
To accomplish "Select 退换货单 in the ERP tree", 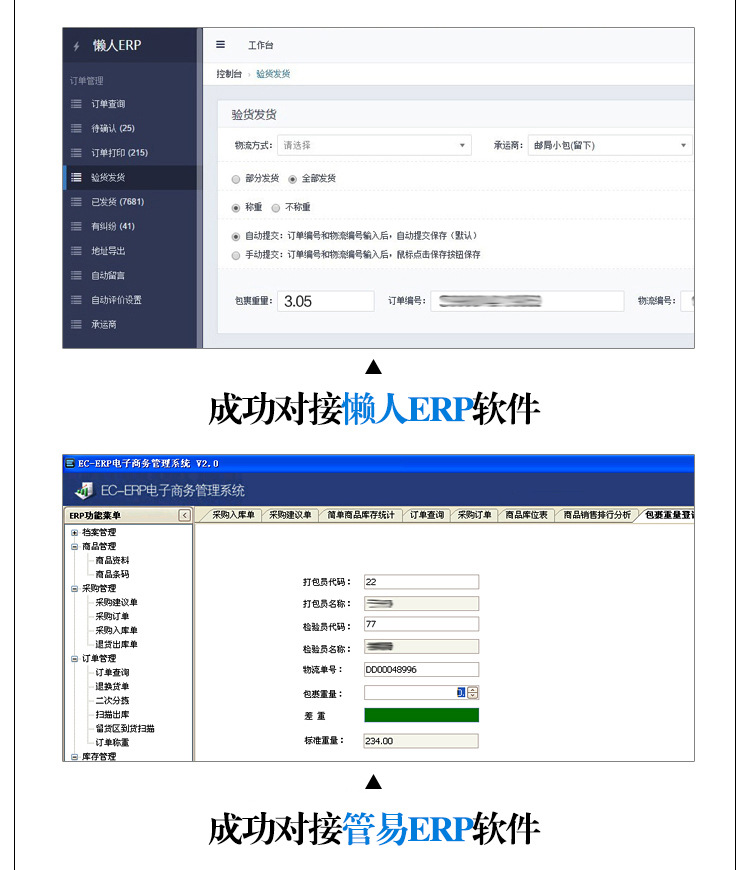I will pyautogui.click(x=112, y=686).
